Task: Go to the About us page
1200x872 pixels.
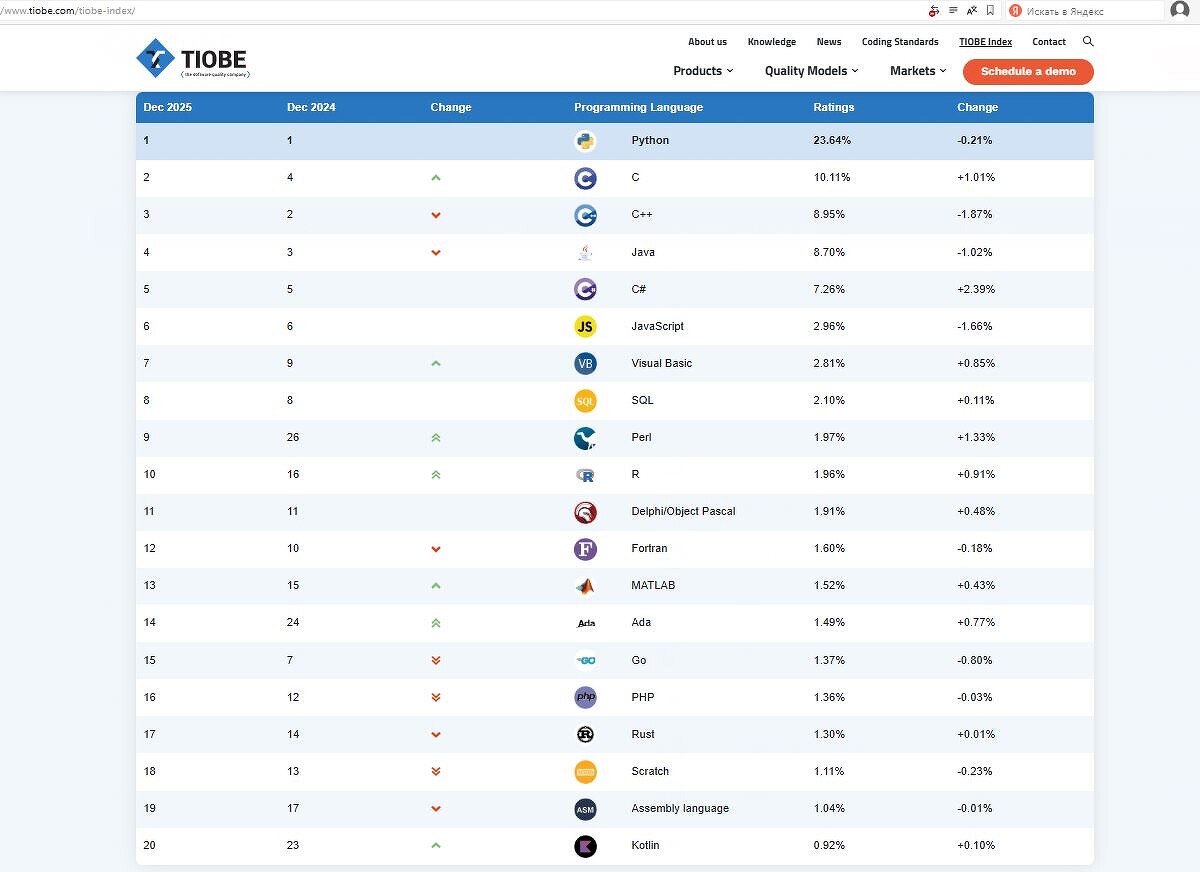Action: (707, 42)
